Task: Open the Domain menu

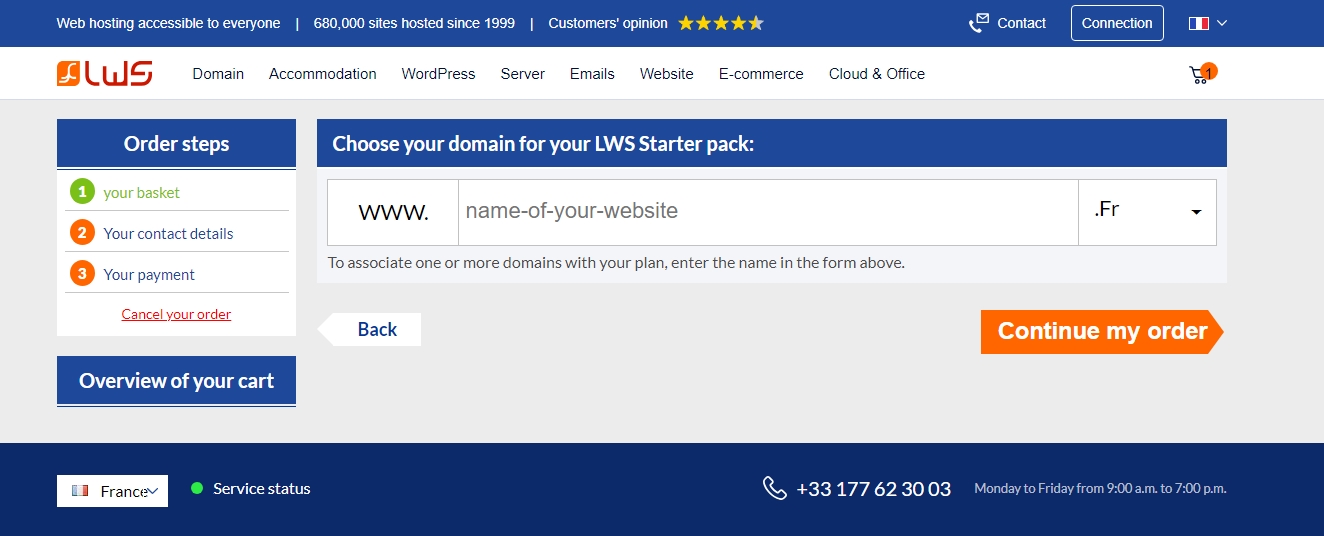Action: point(218,74)
